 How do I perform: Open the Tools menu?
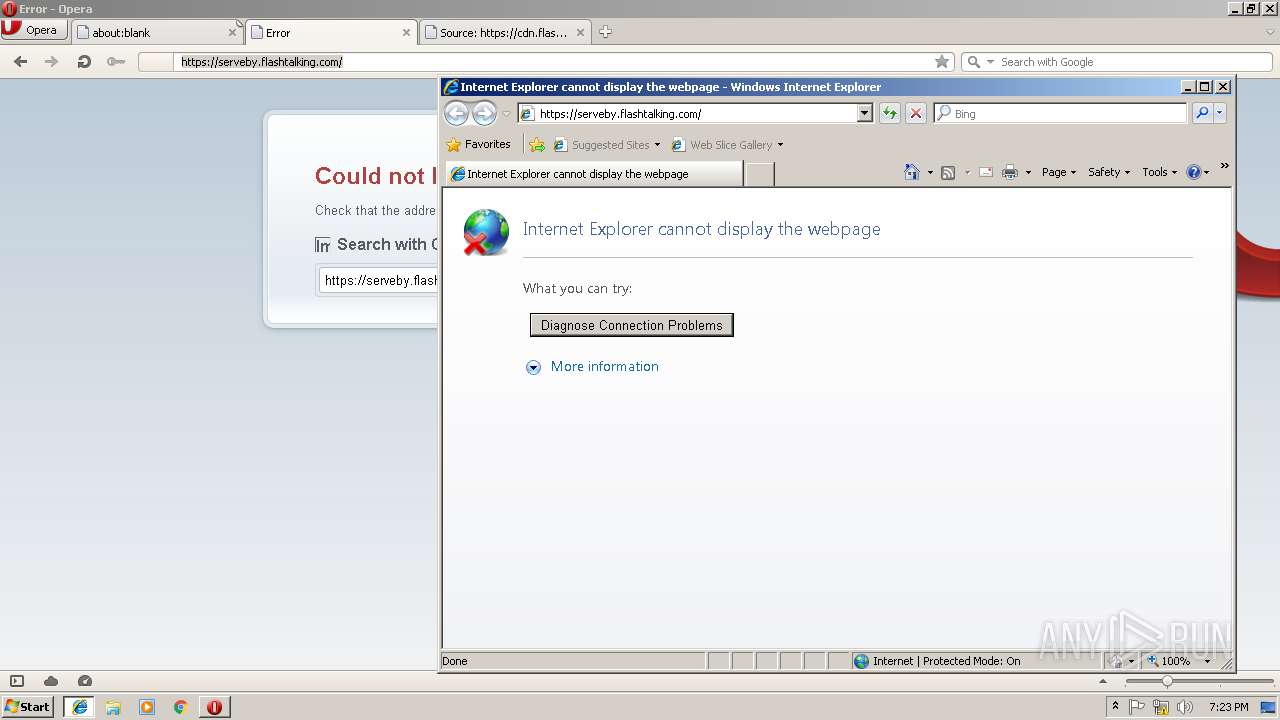[1159, 172]
